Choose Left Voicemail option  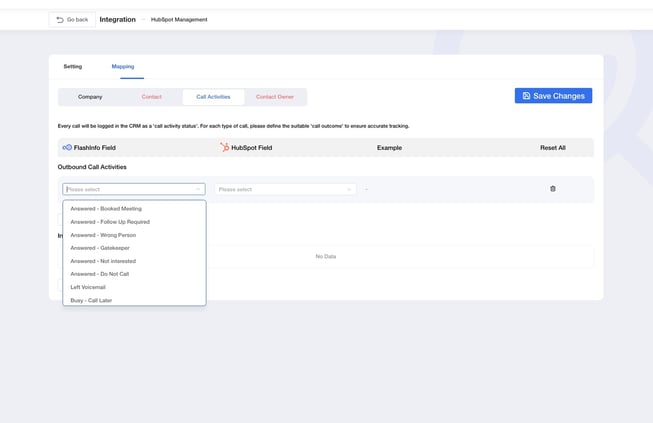click(x=134, y=287)
